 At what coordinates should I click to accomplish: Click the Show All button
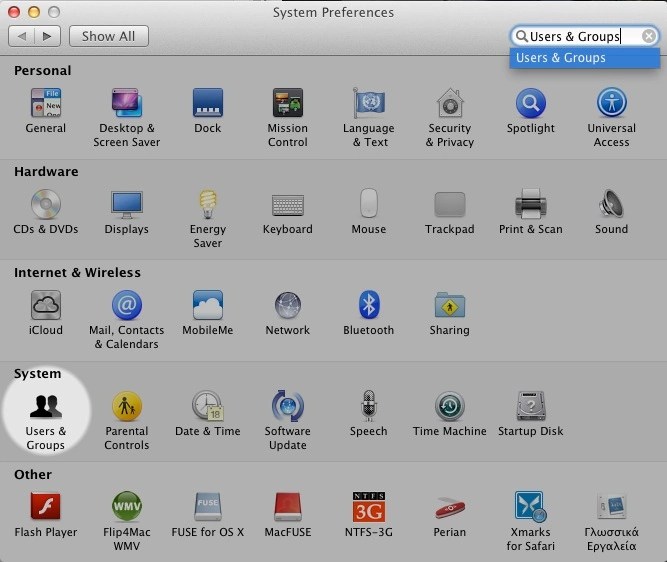(x=108, y=36)
